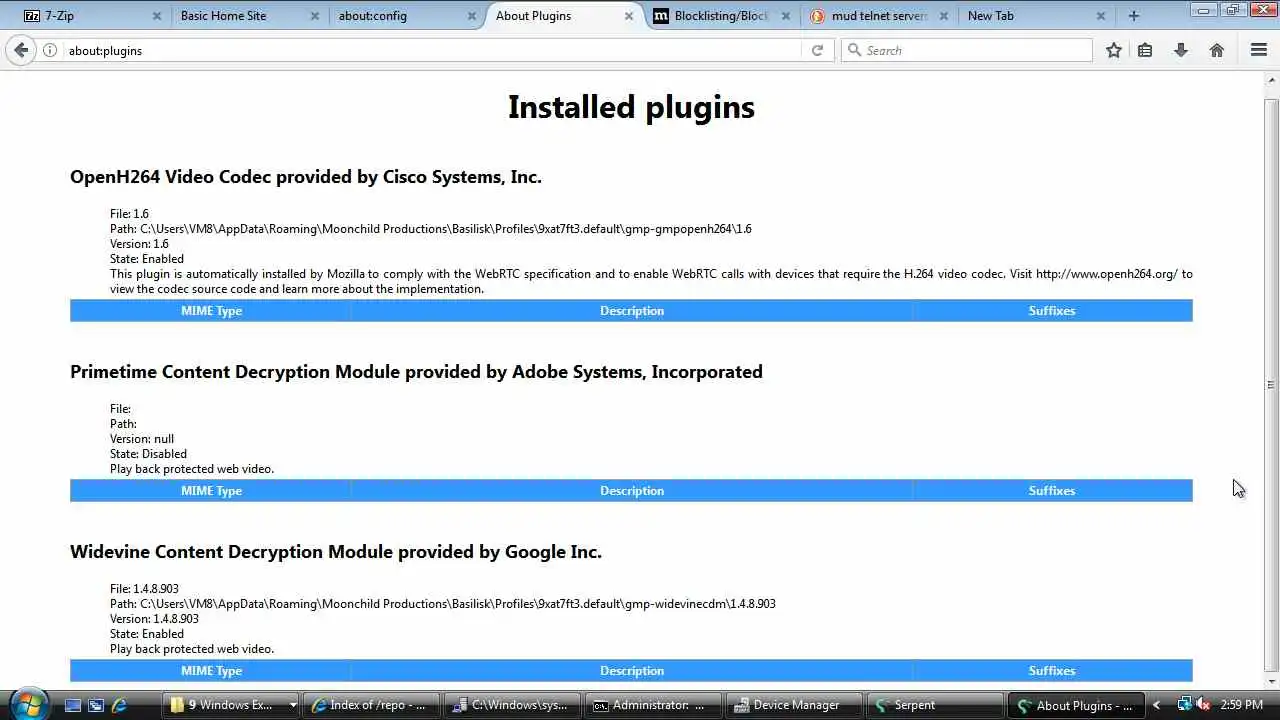Click MIME Type header in OpenH264 table

pos(211,311)
